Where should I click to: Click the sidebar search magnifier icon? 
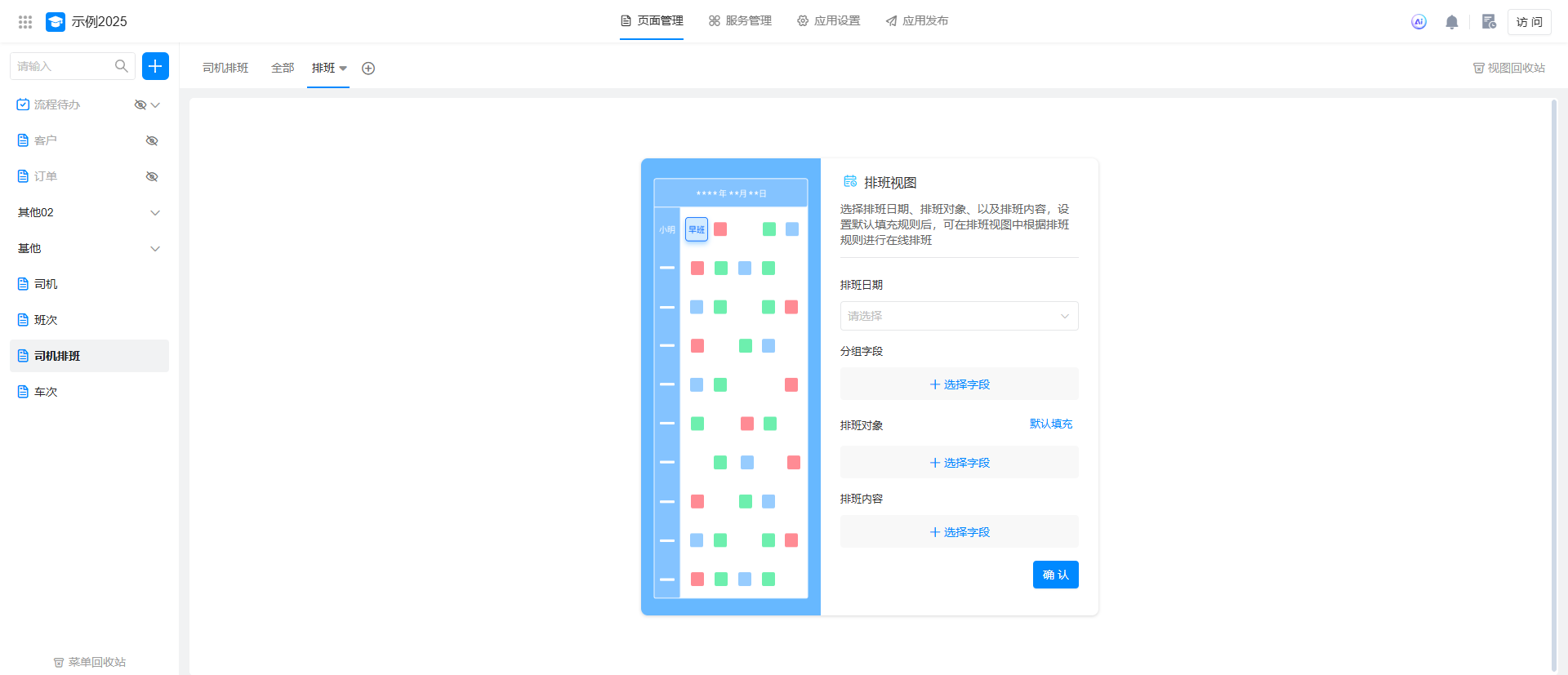point(122,66)
